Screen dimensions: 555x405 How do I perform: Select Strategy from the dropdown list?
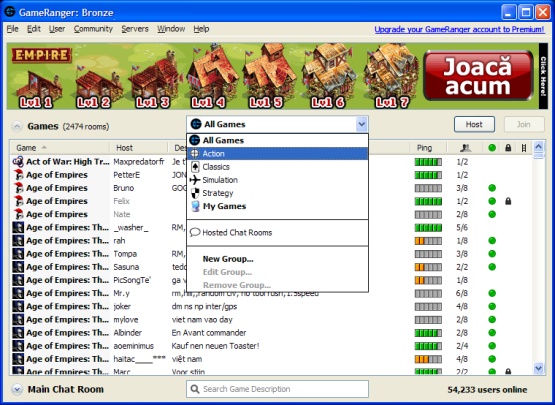(277, 193)
